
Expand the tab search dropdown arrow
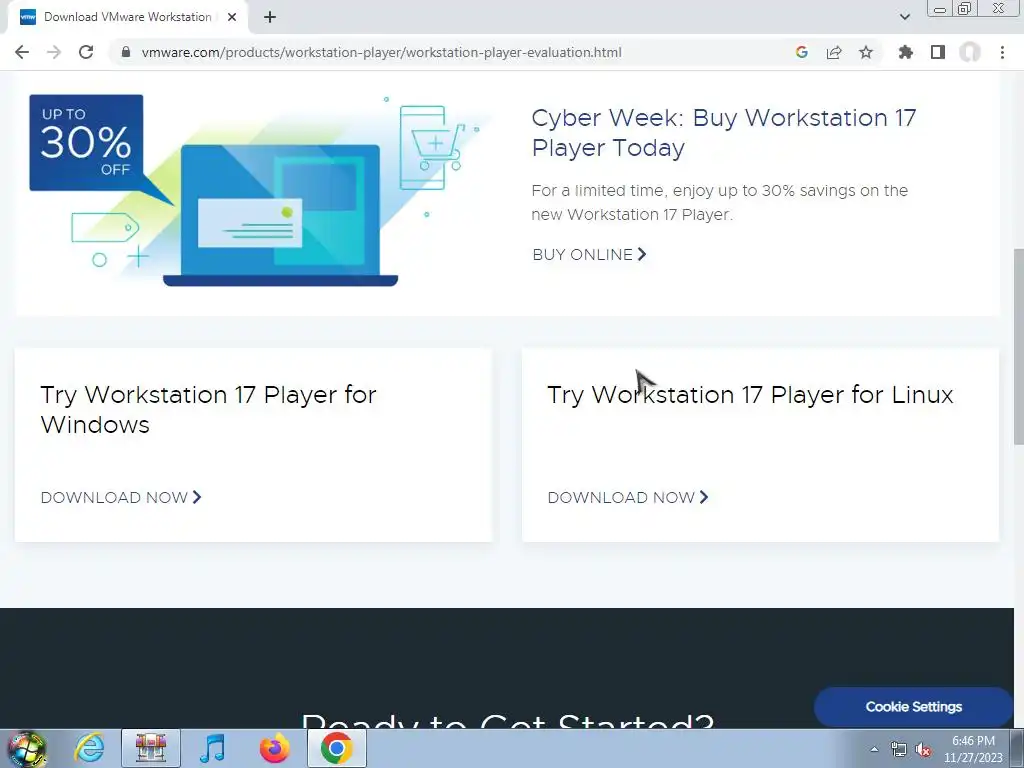pyautogui.click(x=904, y=17)
